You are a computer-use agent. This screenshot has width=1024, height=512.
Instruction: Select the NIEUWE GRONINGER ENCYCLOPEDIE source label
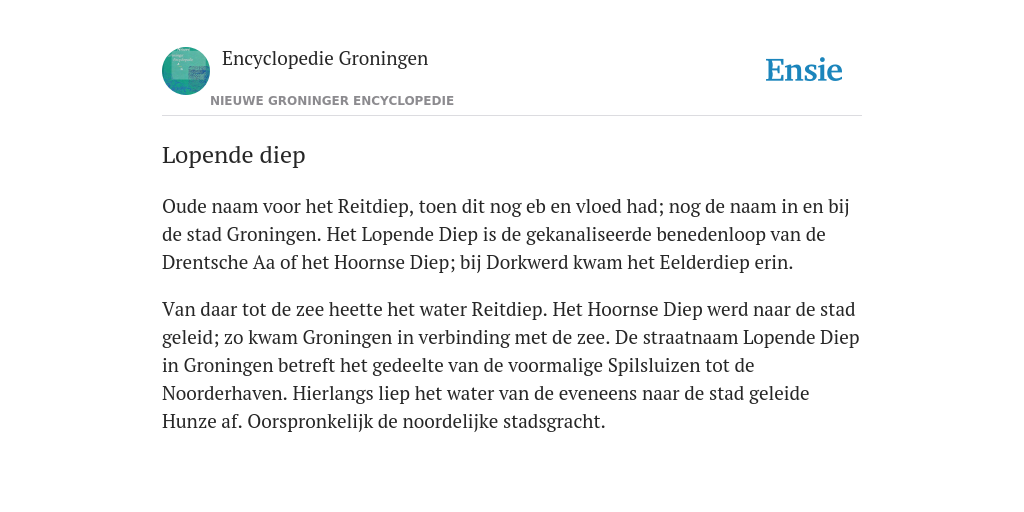332,101
